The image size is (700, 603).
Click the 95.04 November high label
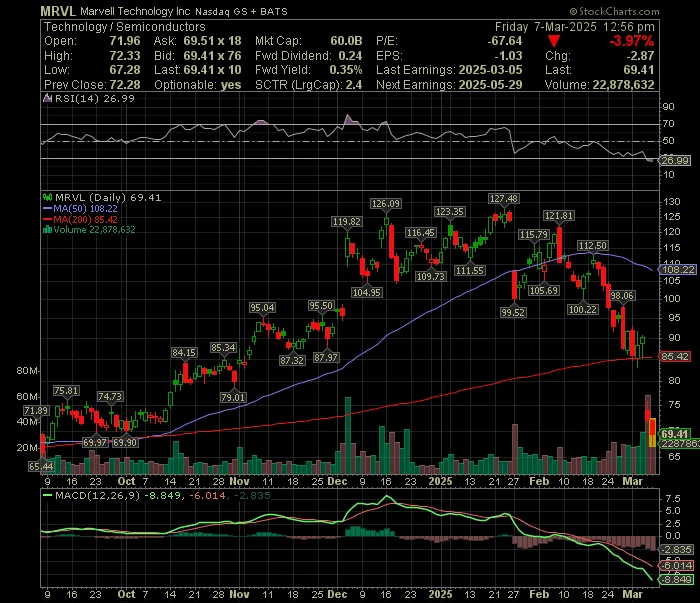(262, 308)
